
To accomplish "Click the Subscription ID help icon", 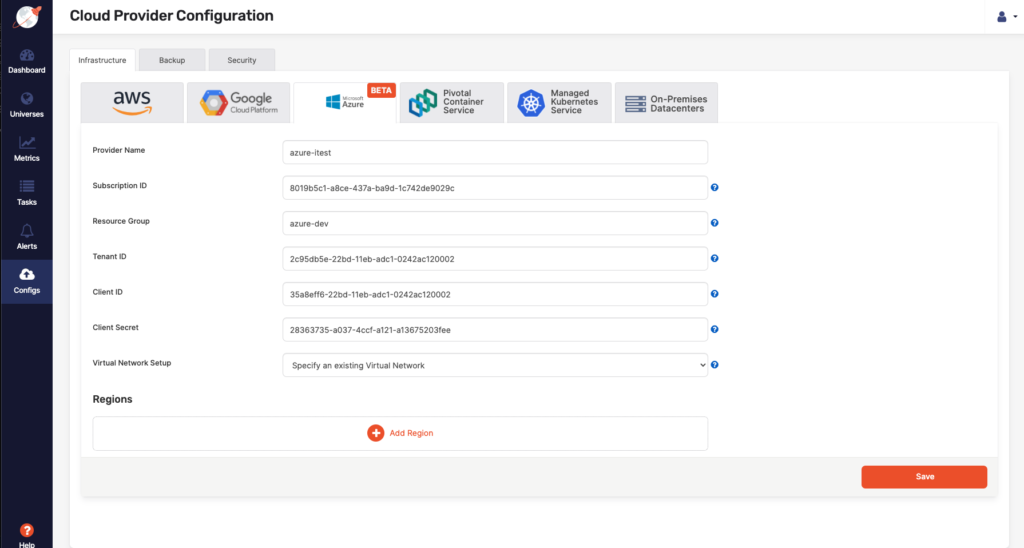I will (715, 187).
